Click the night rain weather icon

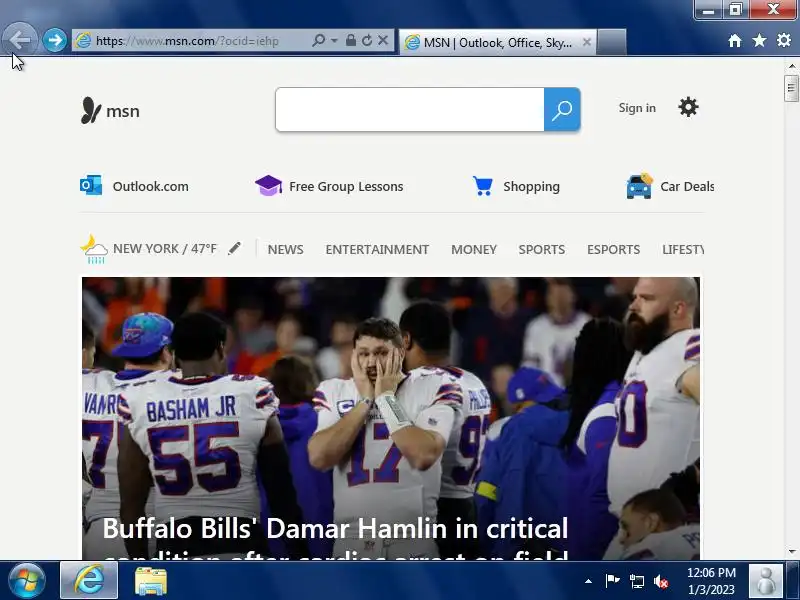[x=94, y=249]
